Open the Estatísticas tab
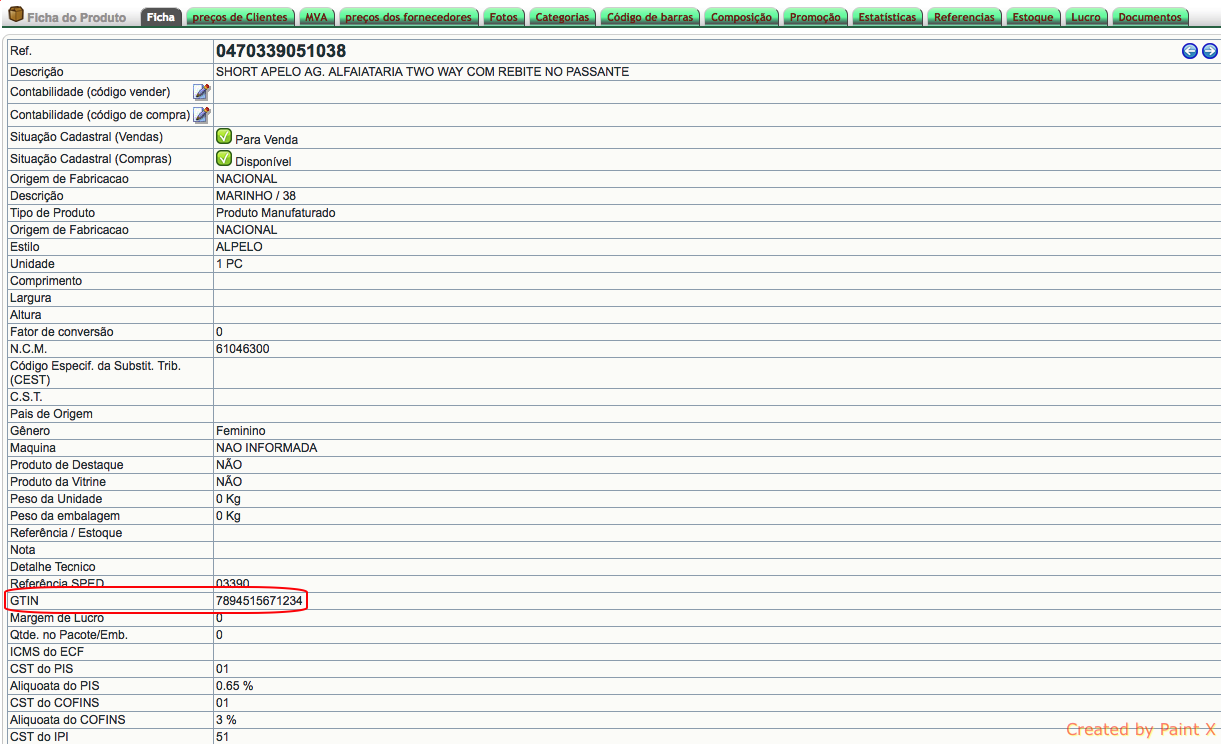Screen dimensions: 1221x744 [x=887, y=17]
